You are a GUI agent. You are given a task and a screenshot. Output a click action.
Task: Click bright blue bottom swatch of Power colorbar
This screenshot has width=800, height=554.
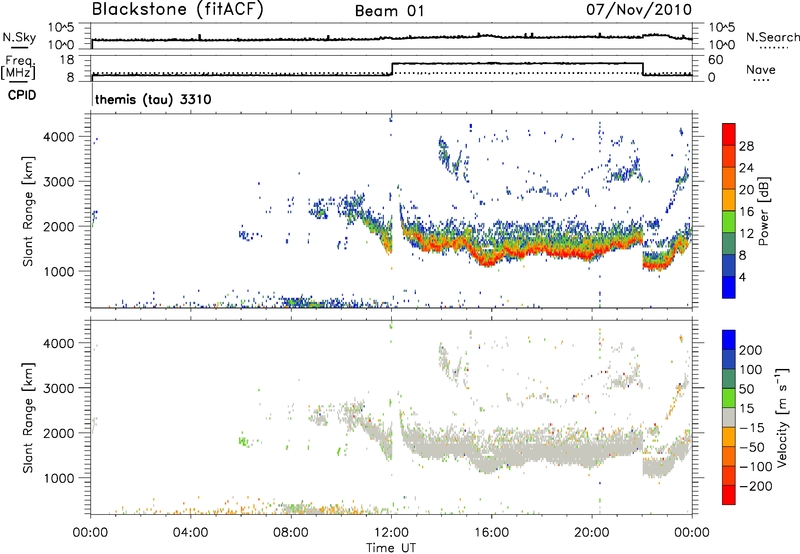point(729,287)
